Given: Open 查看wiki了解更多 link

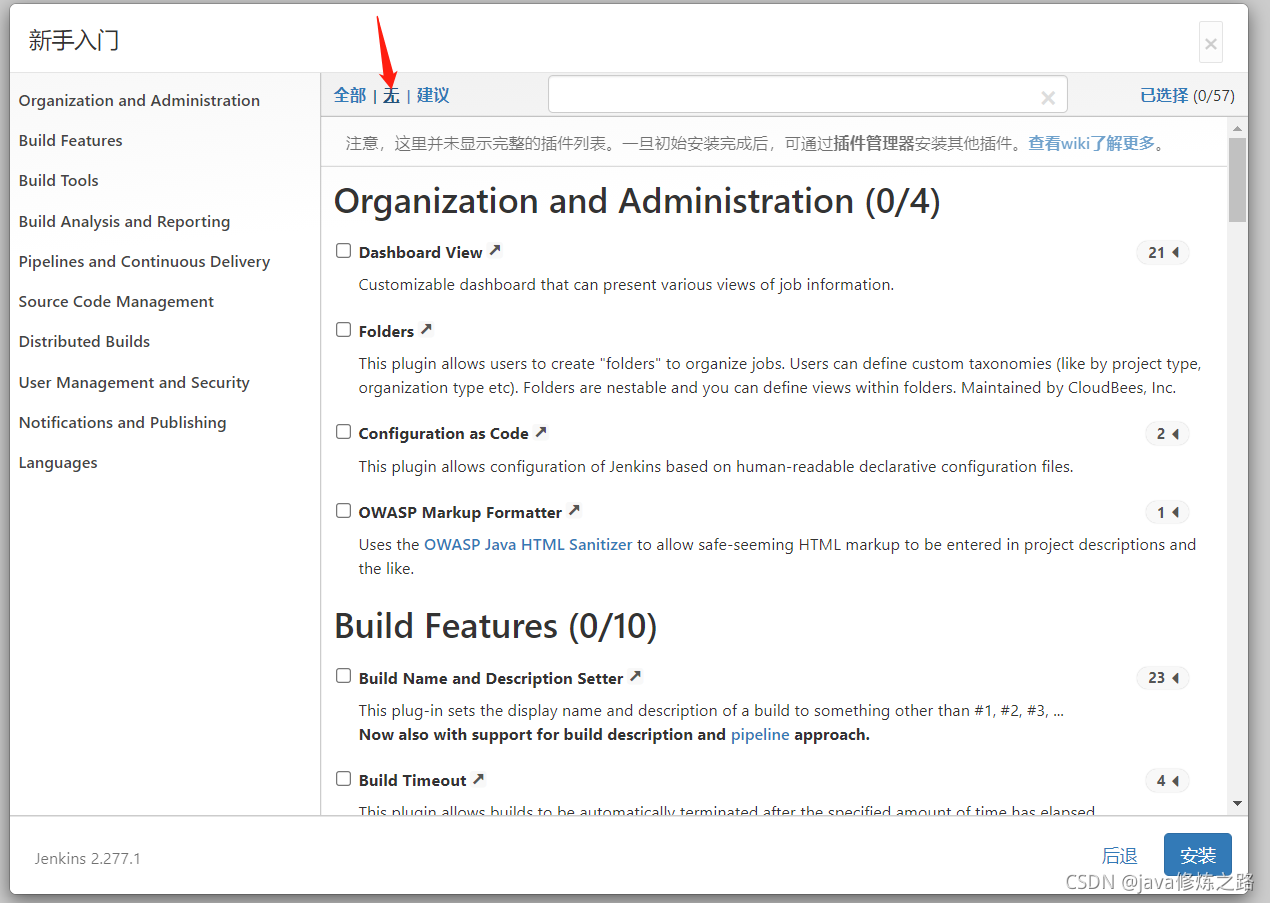Looking at the screenshot, I should (x=1092, y=143).
